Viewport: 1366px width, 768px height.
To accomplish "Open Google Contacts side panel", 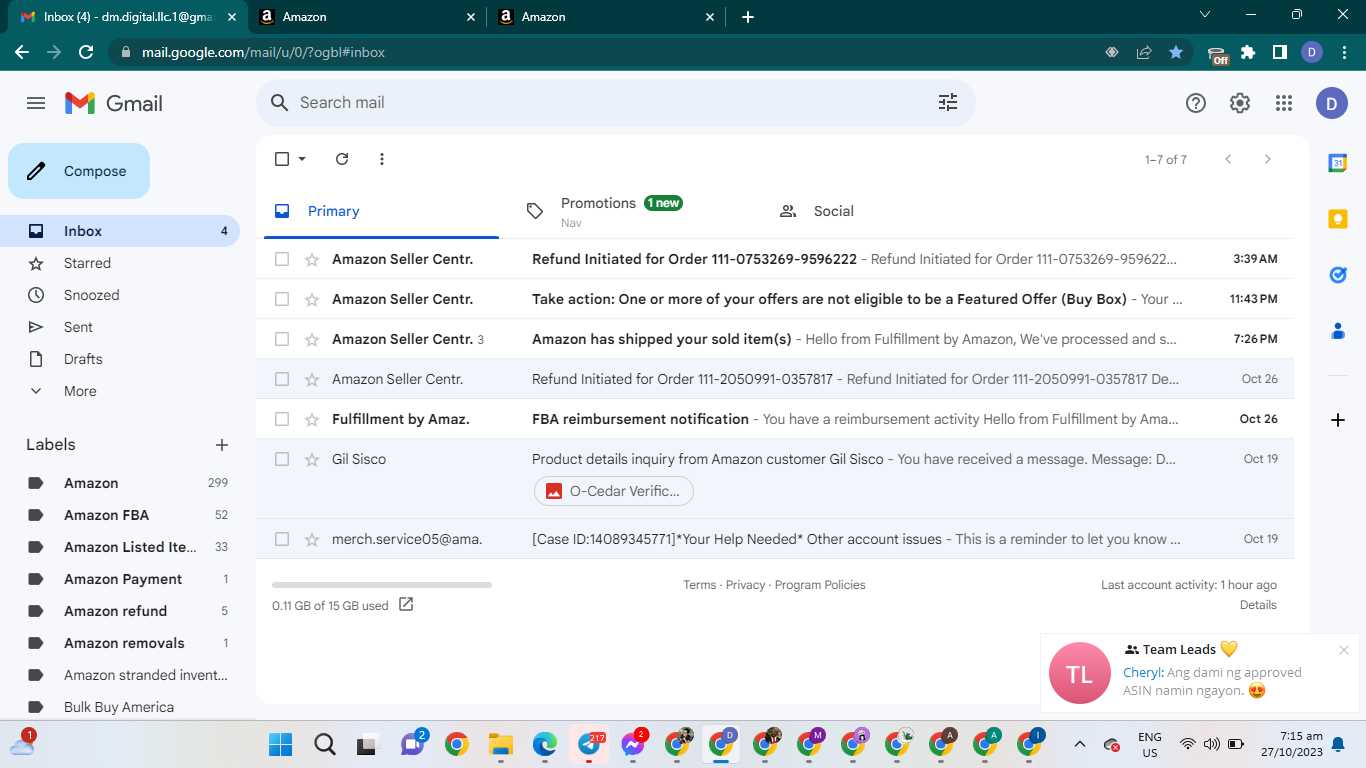I will (x=1338, y=331).
